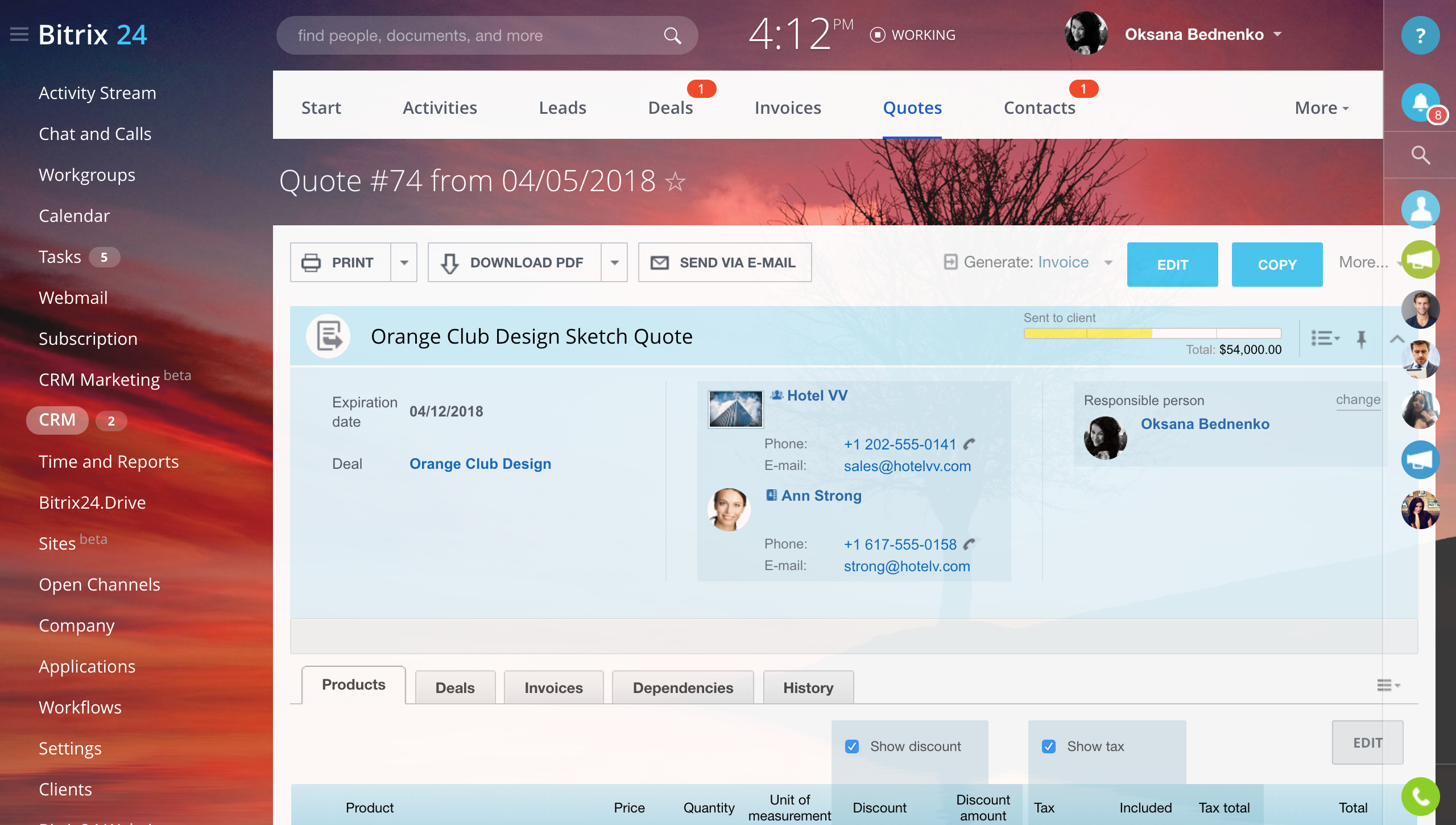Open the help question mark icon
The image size is (1456, 825).
pos(1420,36)
